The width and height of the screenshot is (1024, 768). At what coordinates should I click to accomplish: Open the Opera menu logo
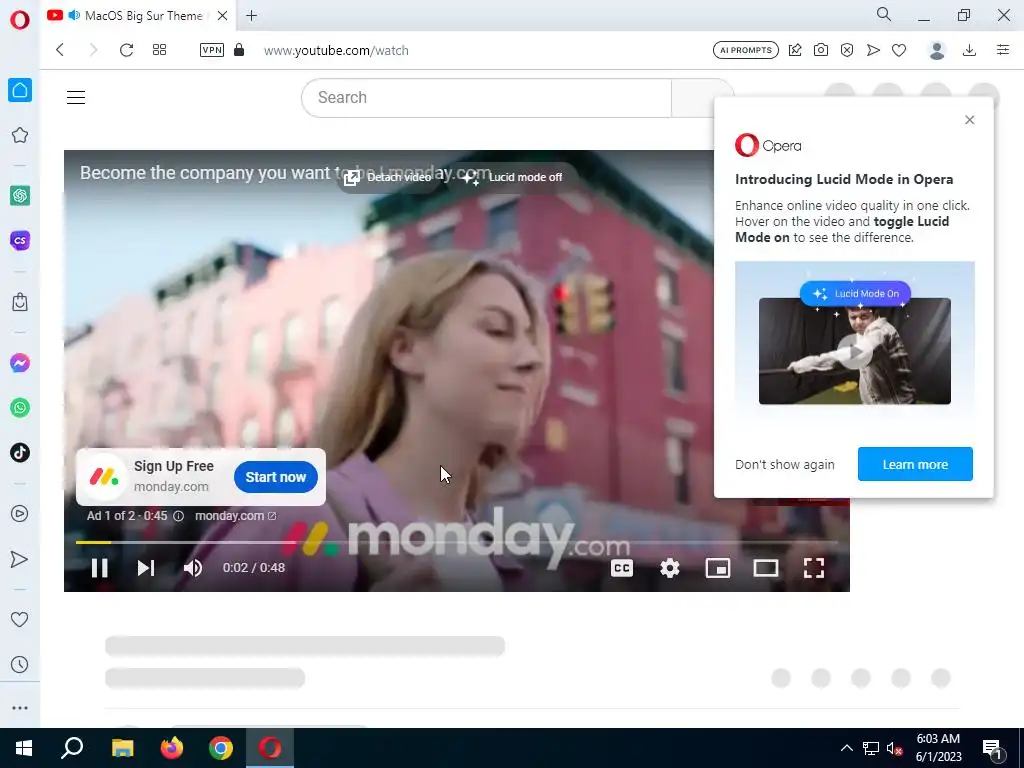(x=20, y=20)
